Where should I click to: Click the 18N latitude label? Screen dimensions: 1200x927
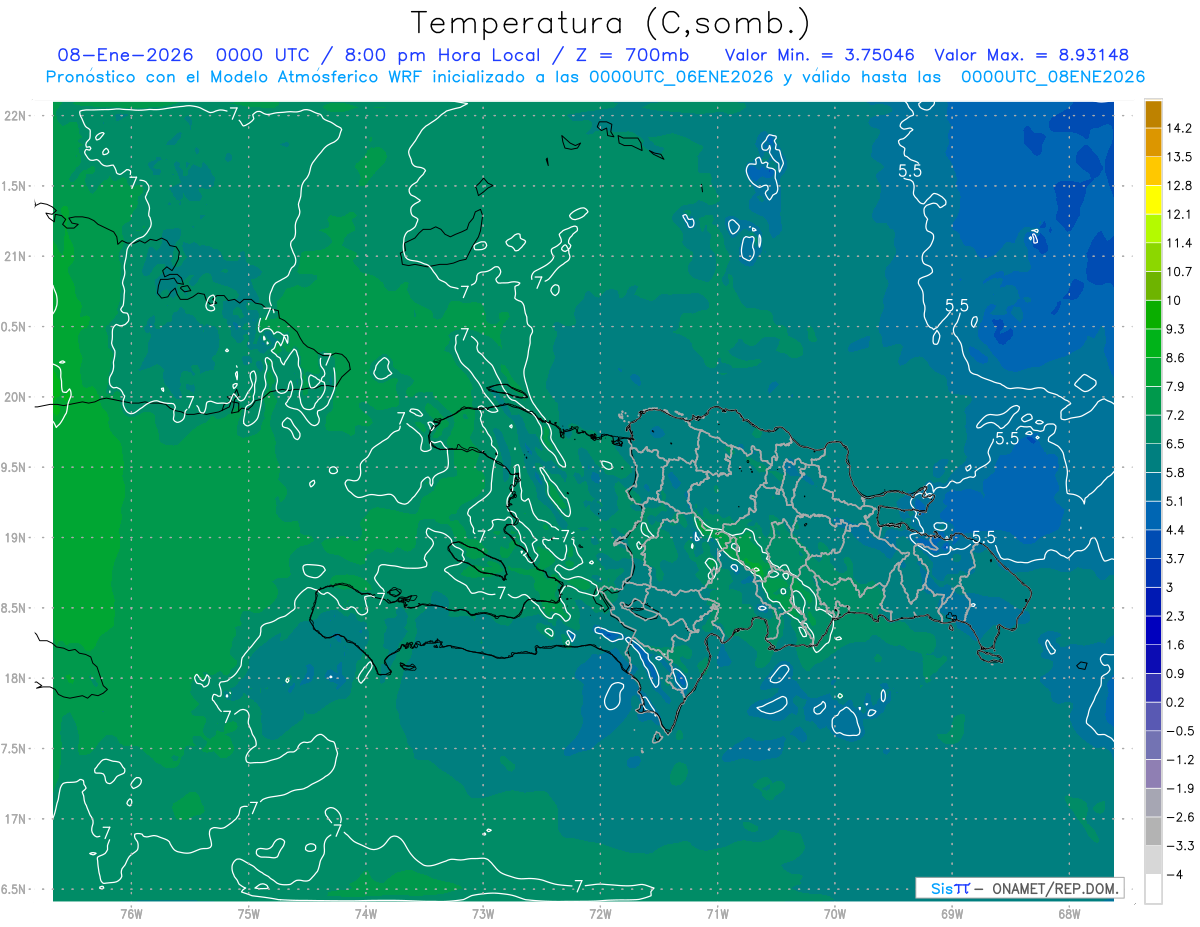[x=14, y=679]
